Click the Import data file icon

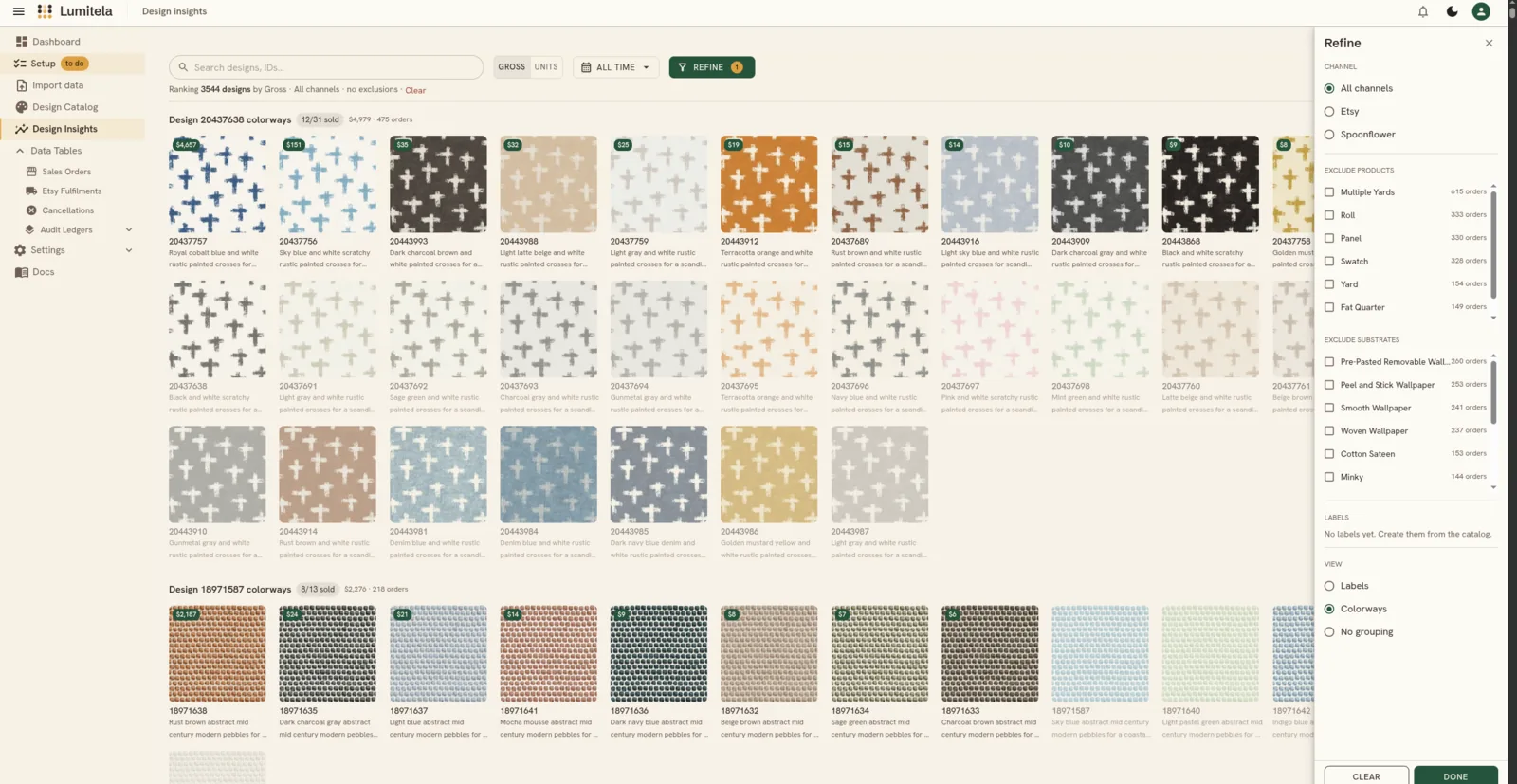[21, 85]
